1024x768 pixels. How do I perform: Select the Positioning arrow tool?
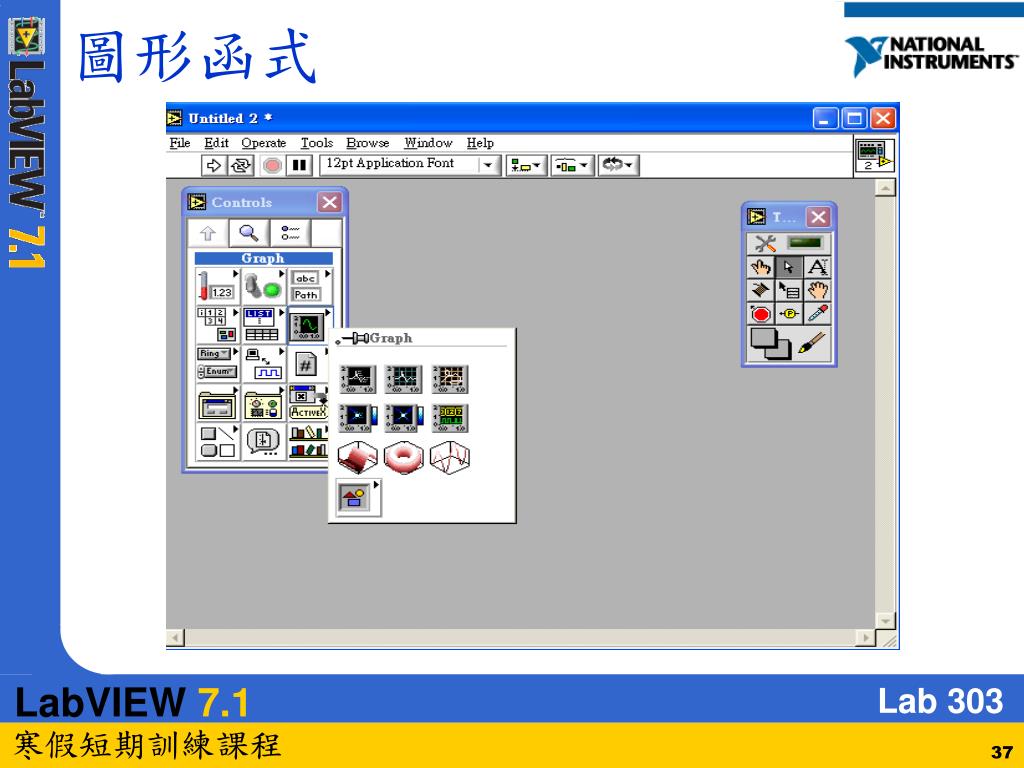789,267
